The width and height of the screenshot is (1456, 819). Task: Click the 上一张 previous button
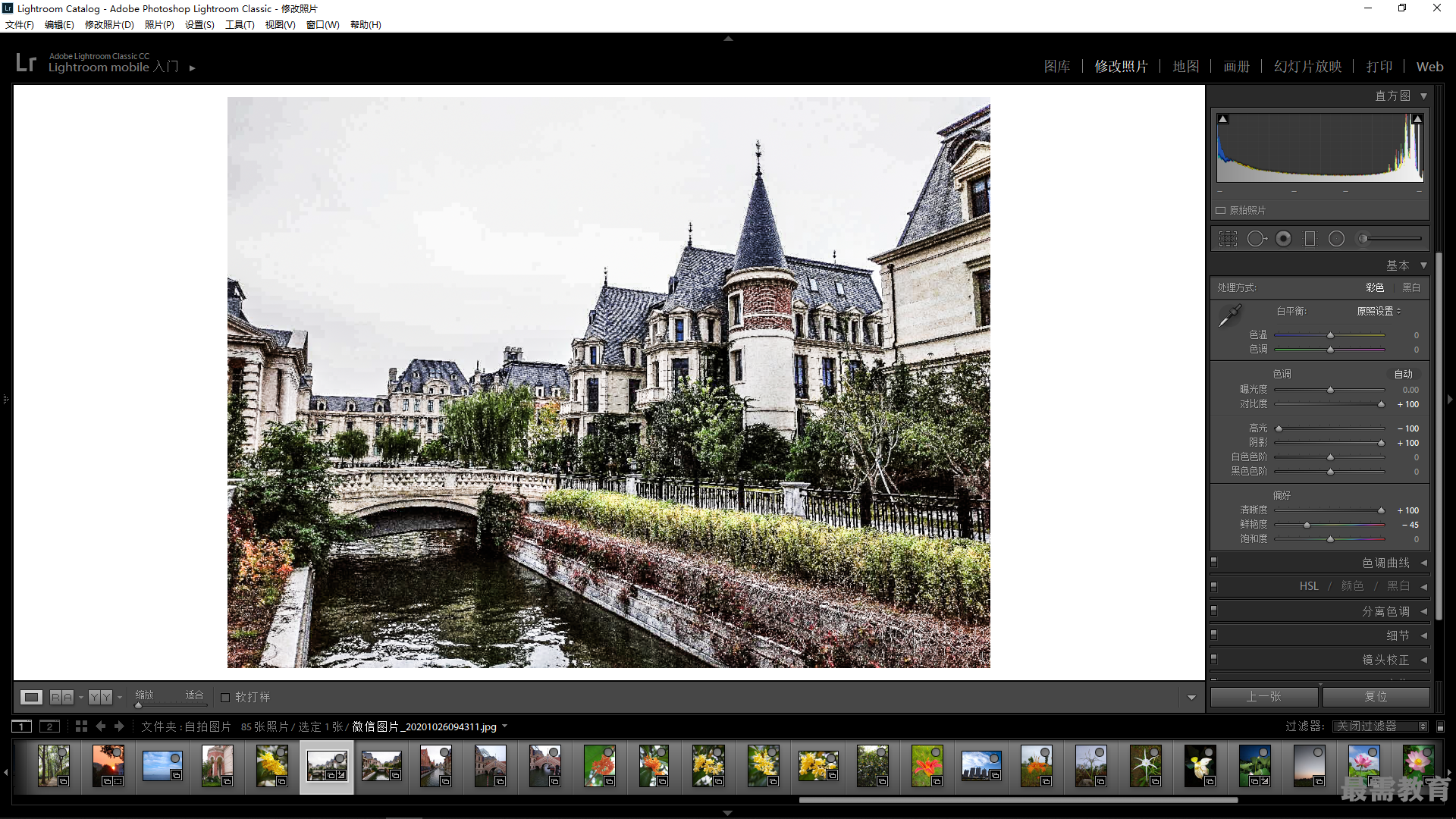tap(1264, 697)
